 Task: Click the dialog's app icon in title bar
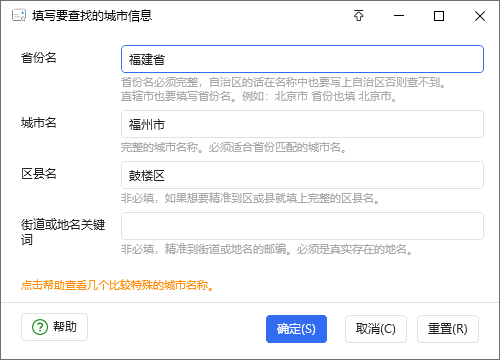pyautogui.click(x=19, y=16)
